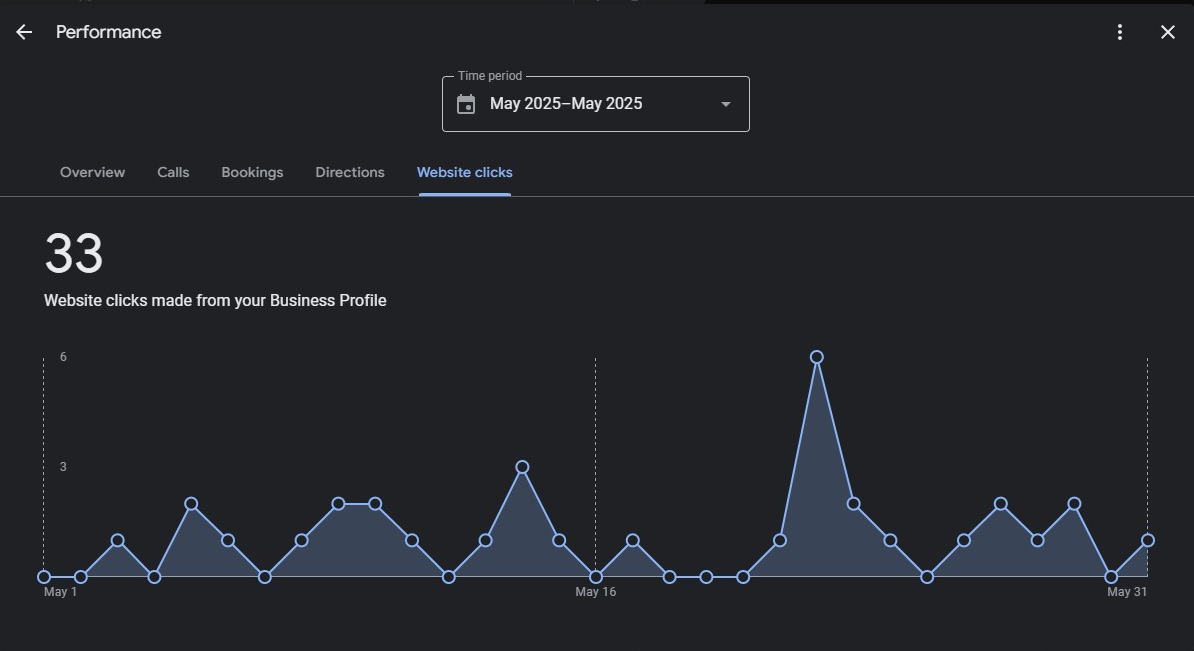
Task: Click the May 1 axis label
Action: pos(60,592)
